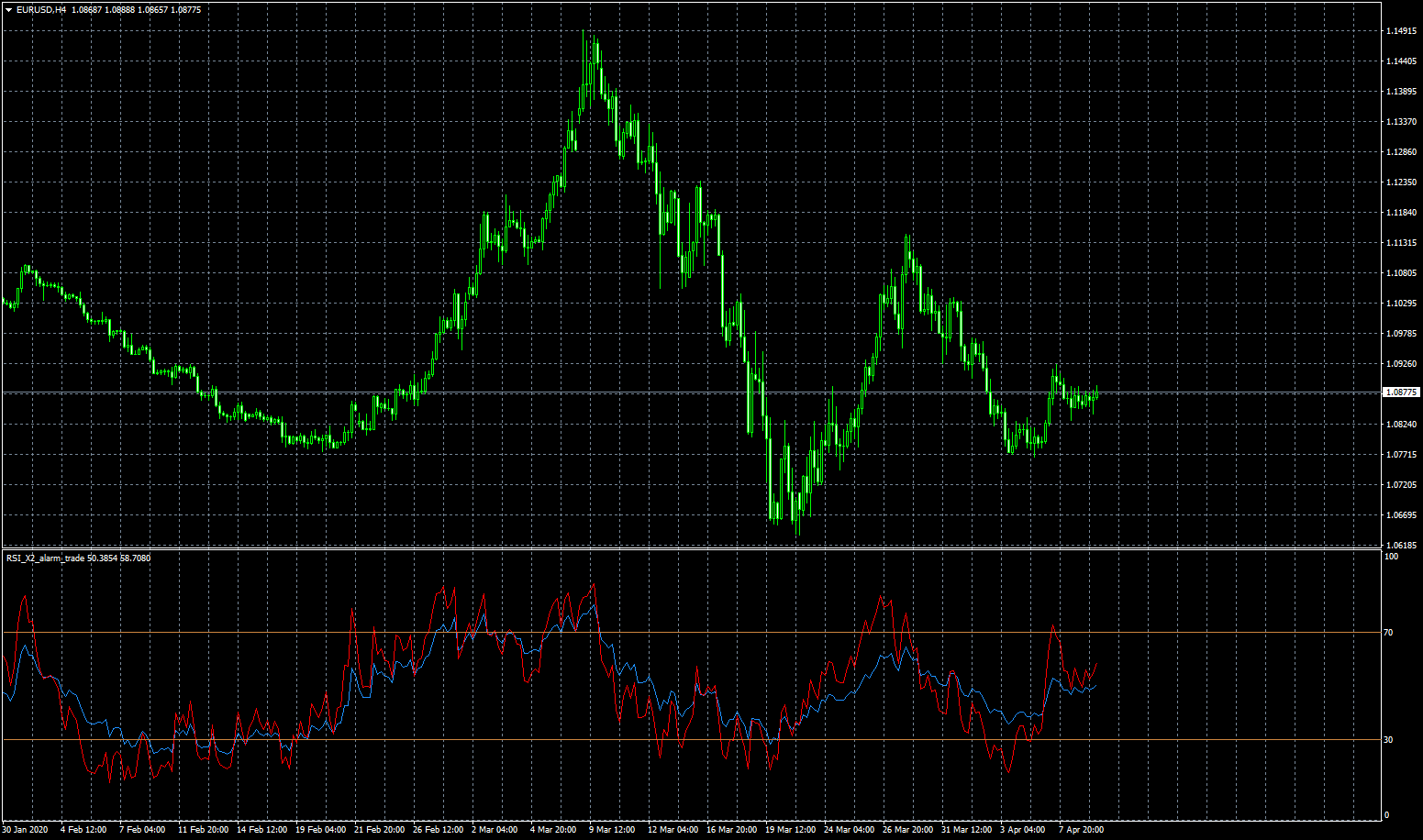Click the 2 Mar 04:00 time label
1423x840 pixels.
pyautogui.click(x=495, y=830)
